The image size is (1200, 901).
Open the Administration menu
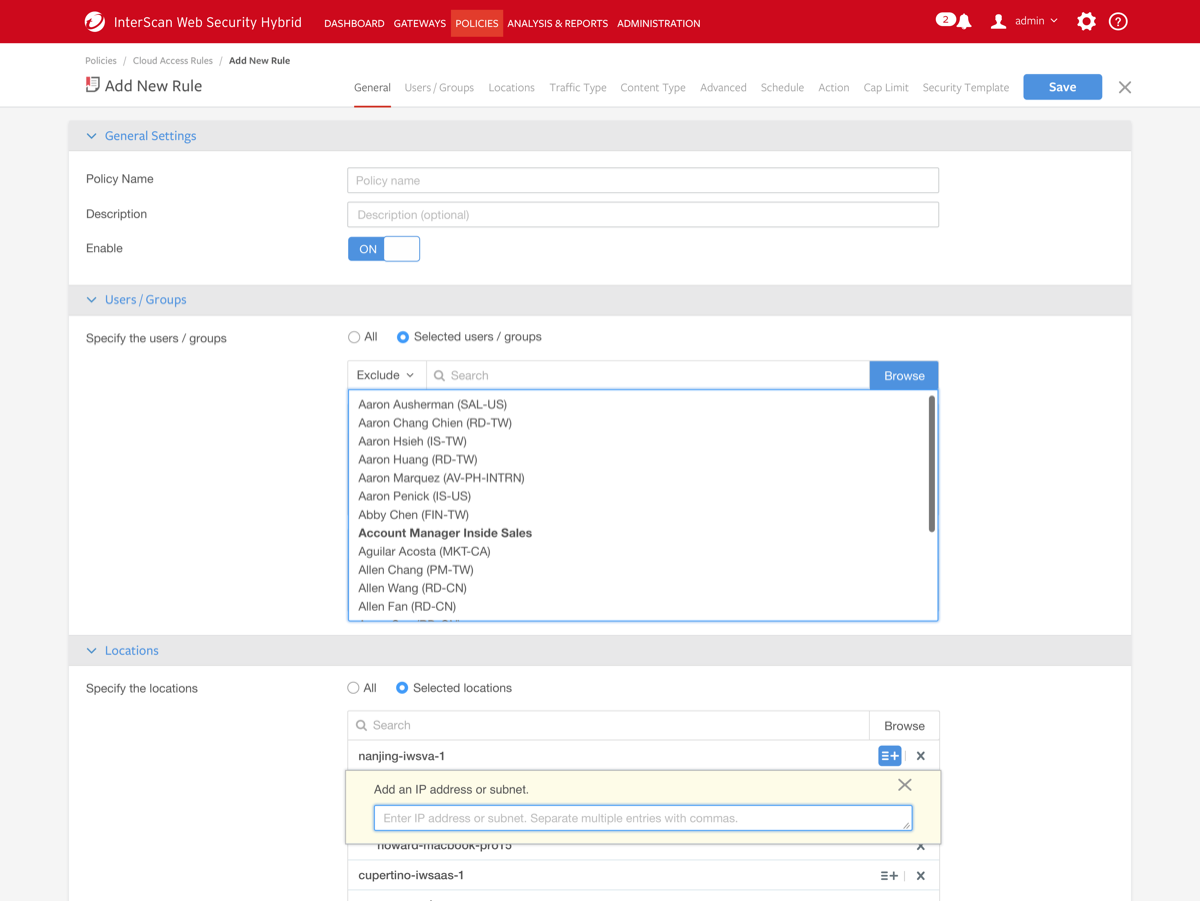point(659,23)
